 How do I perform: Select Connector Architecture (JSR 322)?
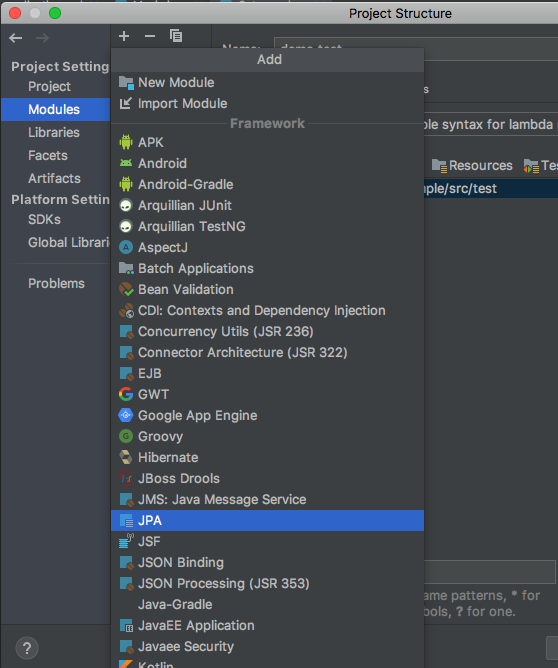[x=267, y=353]
